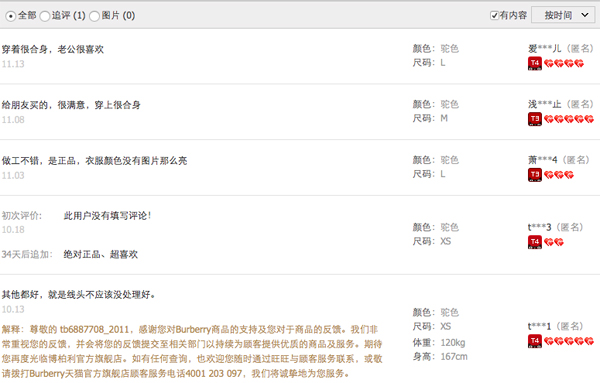
Task: Click heart rating icons beside 浅***止 badge
Action: [569, 119]
